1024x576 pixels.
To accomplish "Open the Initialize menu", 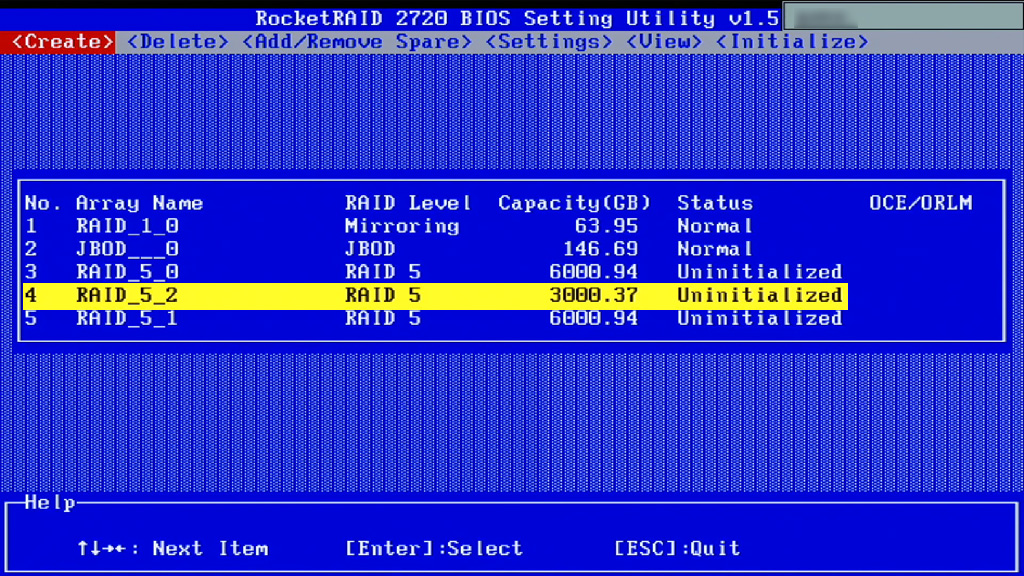I will 792,42.
